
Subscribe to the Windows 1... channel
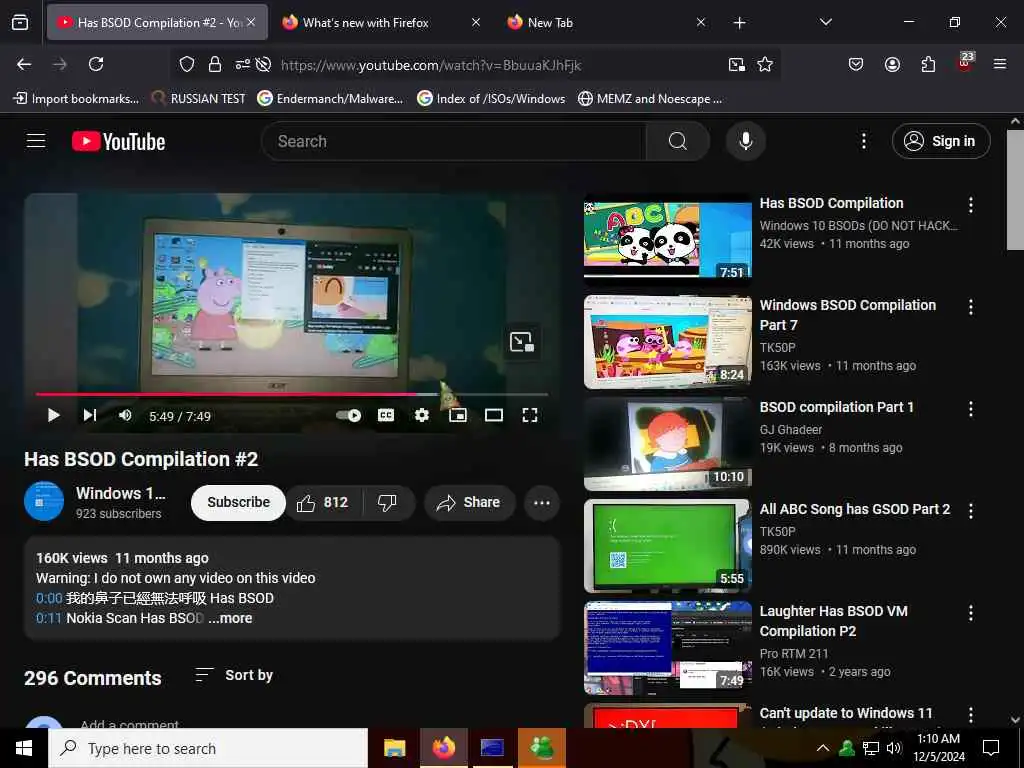coord(238,502)
